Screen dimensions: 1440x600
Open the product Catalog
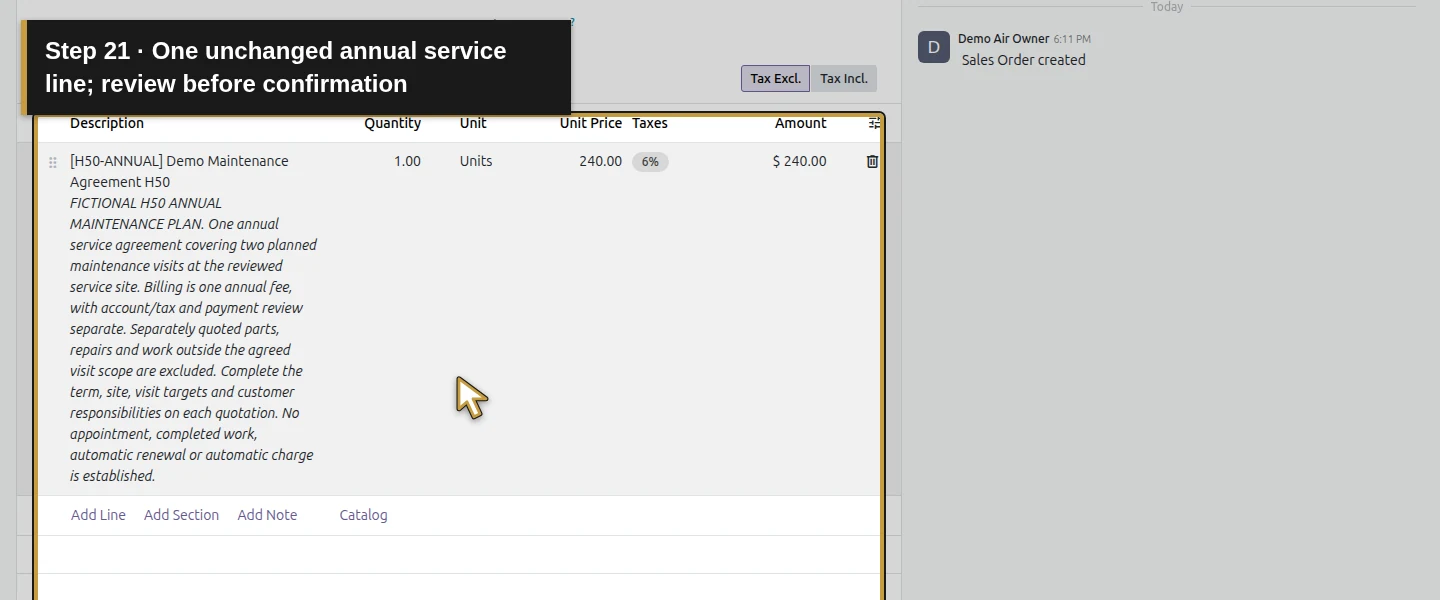[363, 515]
